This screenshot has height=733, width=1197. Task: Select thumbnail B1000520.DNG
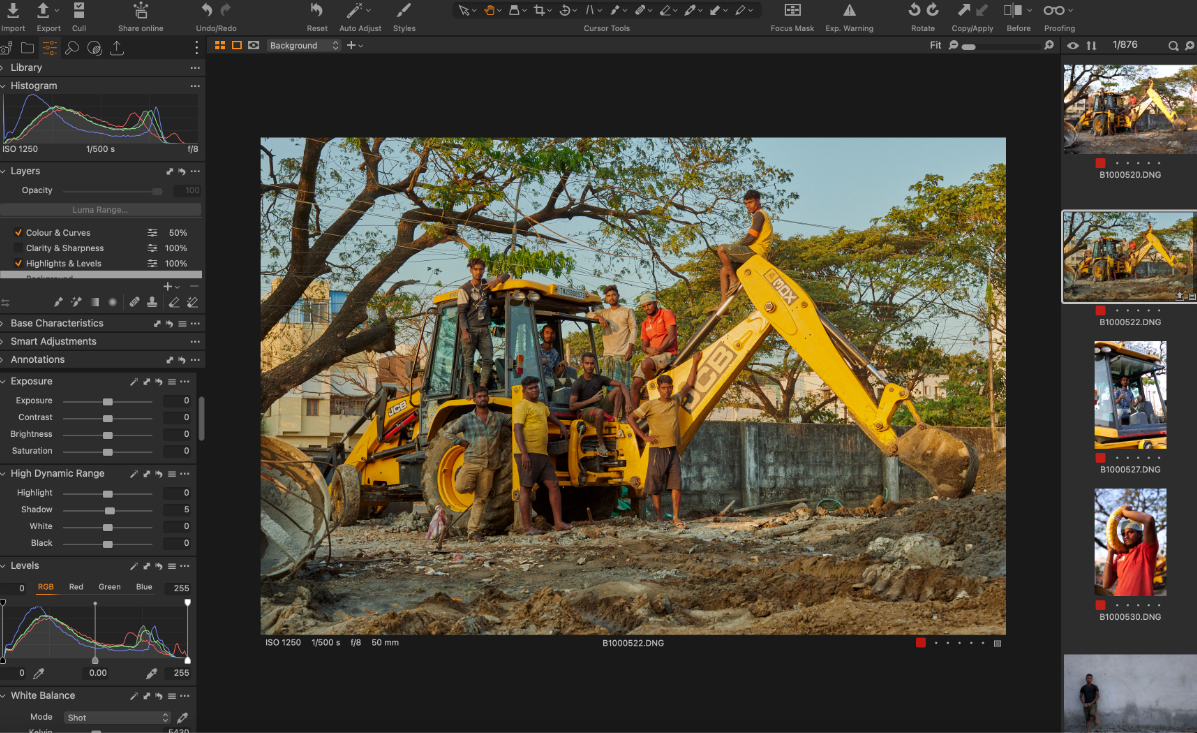(x=1130, y=108)
